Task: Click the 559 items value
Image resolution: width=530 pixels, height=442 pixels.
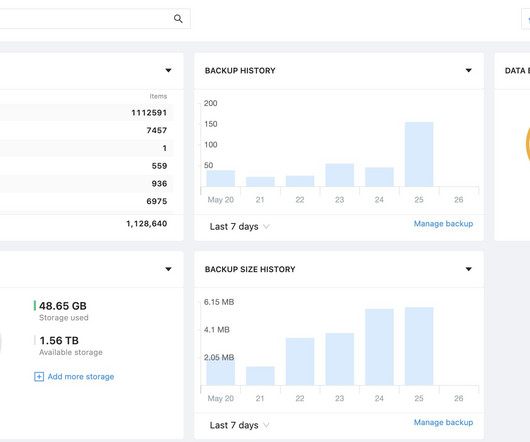Action: point(160,166)
